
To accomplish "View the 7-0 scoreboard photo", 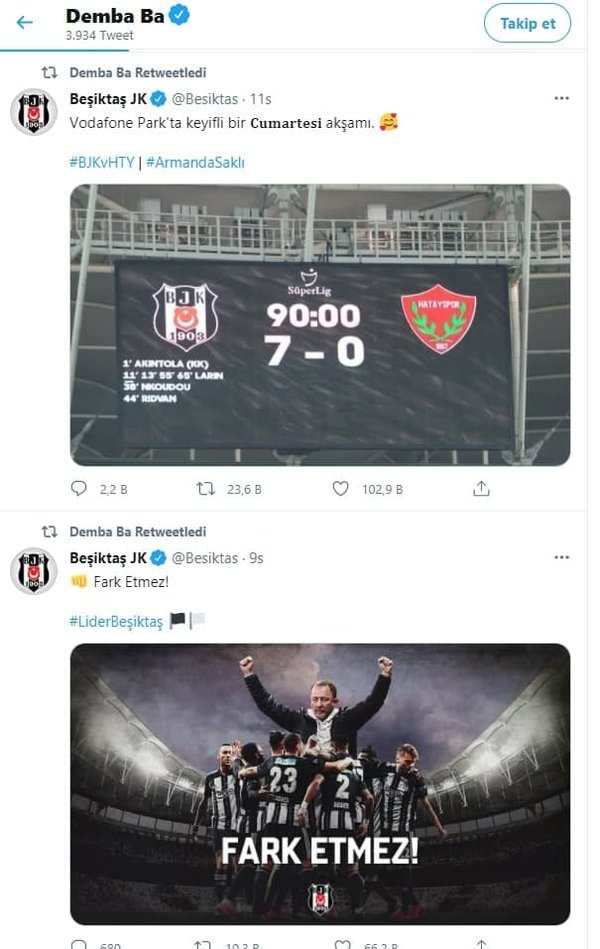I will pos(320,325).
